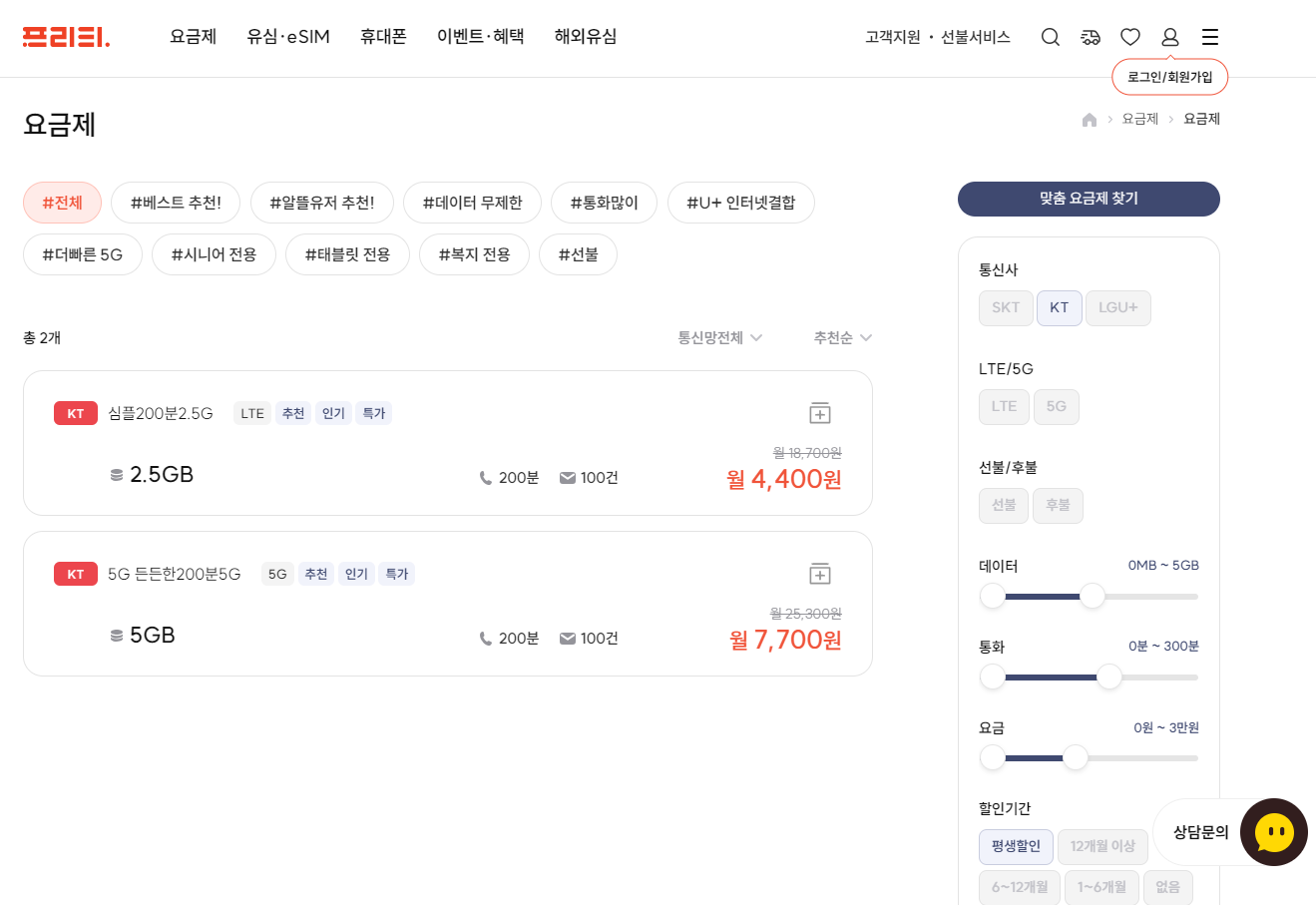This screenshot has height=905, width=1316.
Task: Open the 상담문의 chat bubble icon
Action: point(1272,831)
